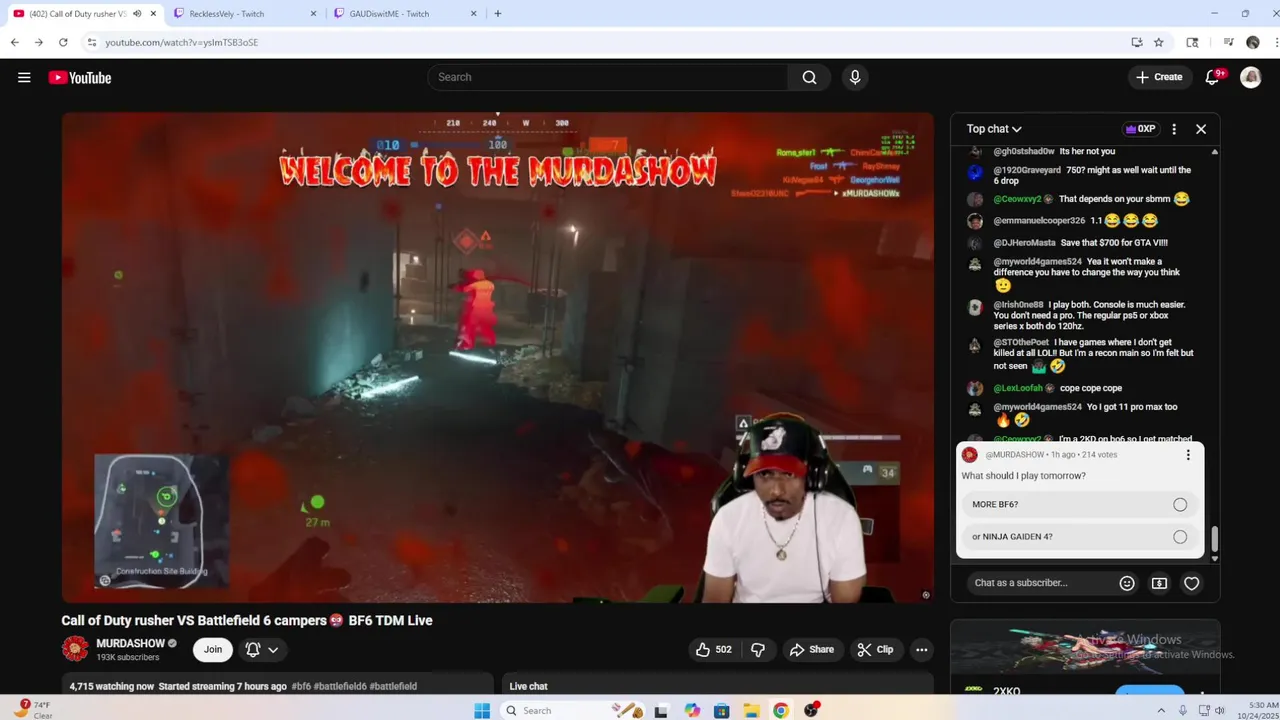Open a new Chrome tab
Screen dimensions: 1280x720
(x=498, y=14)
